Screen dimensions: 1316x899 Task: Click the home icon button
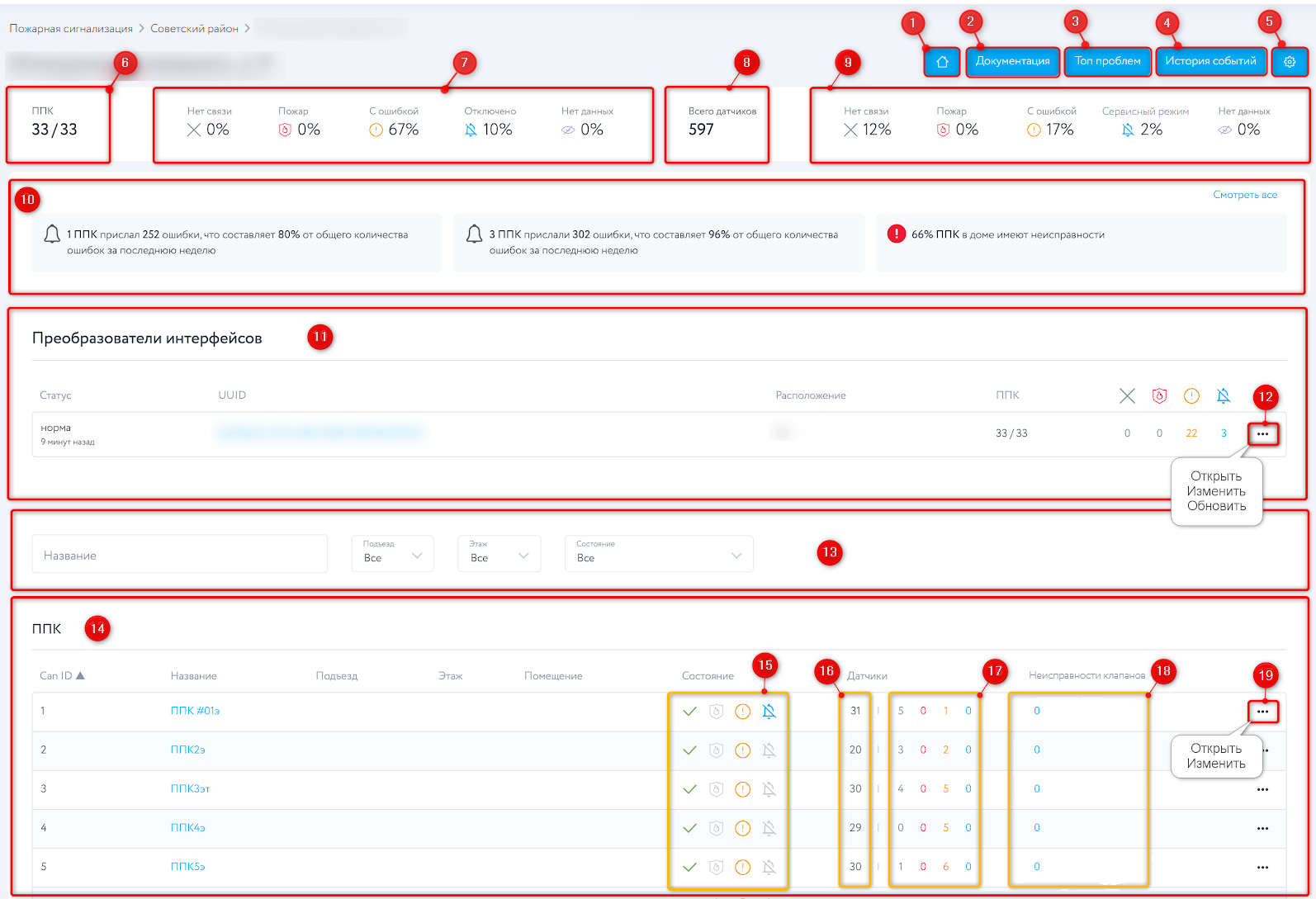[x=942, y=62]
